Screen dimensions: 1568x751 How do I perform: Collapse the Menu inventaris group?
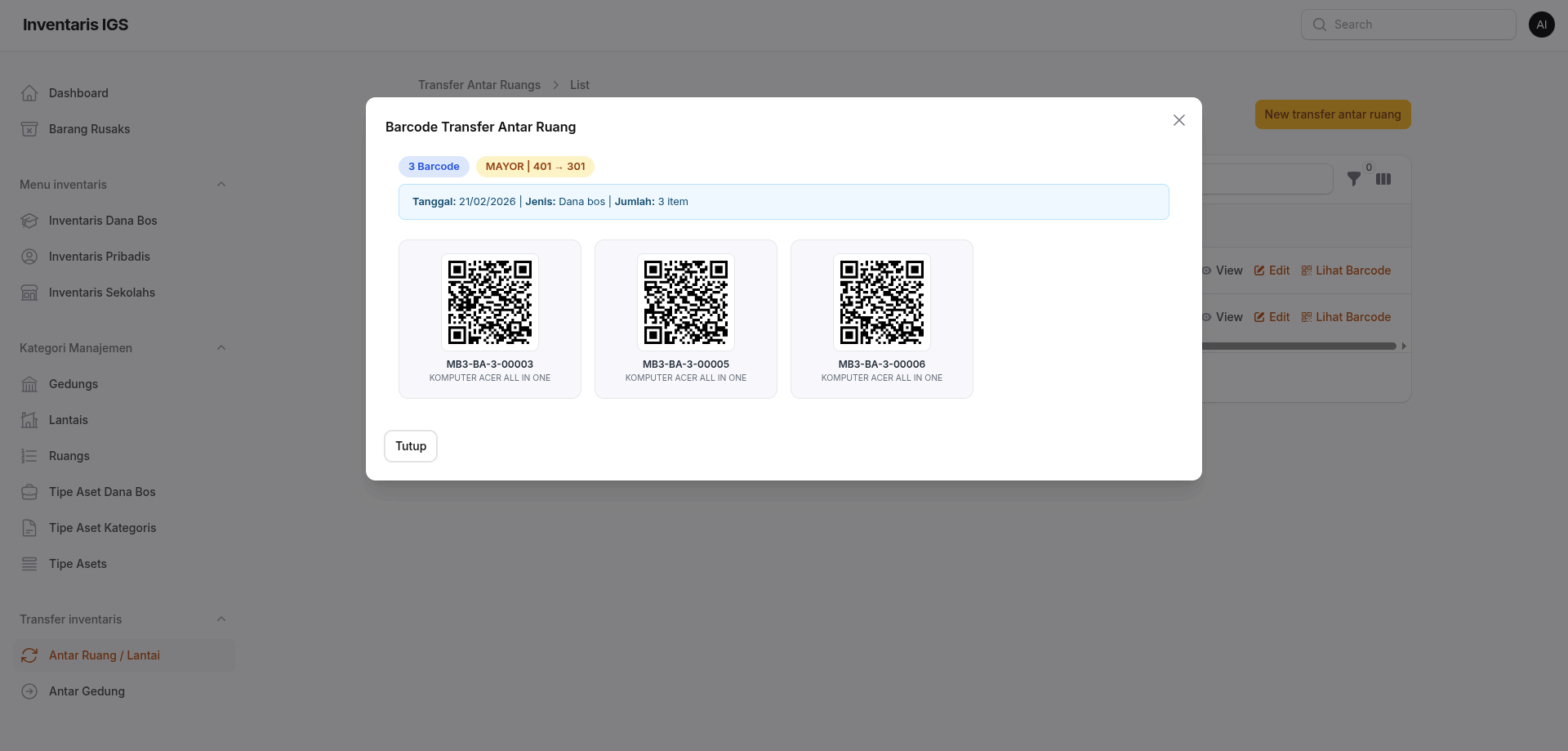(x=221, y=185)
